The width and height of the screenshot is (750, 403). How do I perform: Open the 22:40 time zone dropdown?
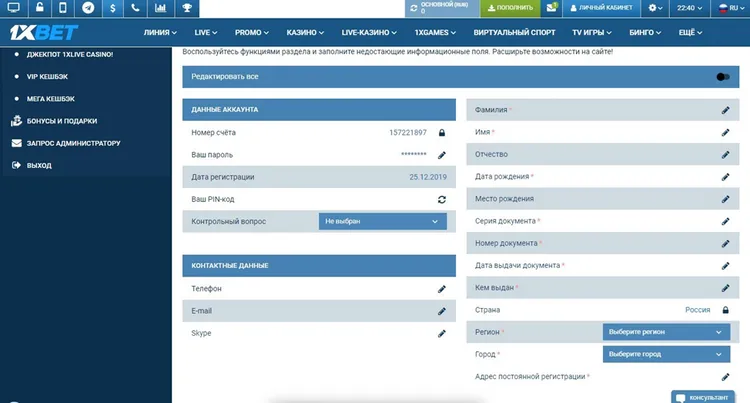[689, 8]
